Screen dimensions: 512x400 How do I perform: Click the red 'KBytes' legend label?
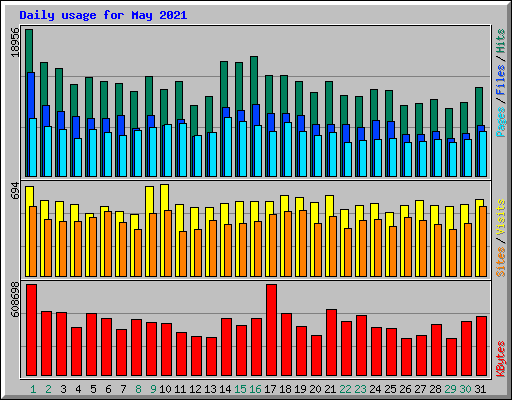coord(500,359)
